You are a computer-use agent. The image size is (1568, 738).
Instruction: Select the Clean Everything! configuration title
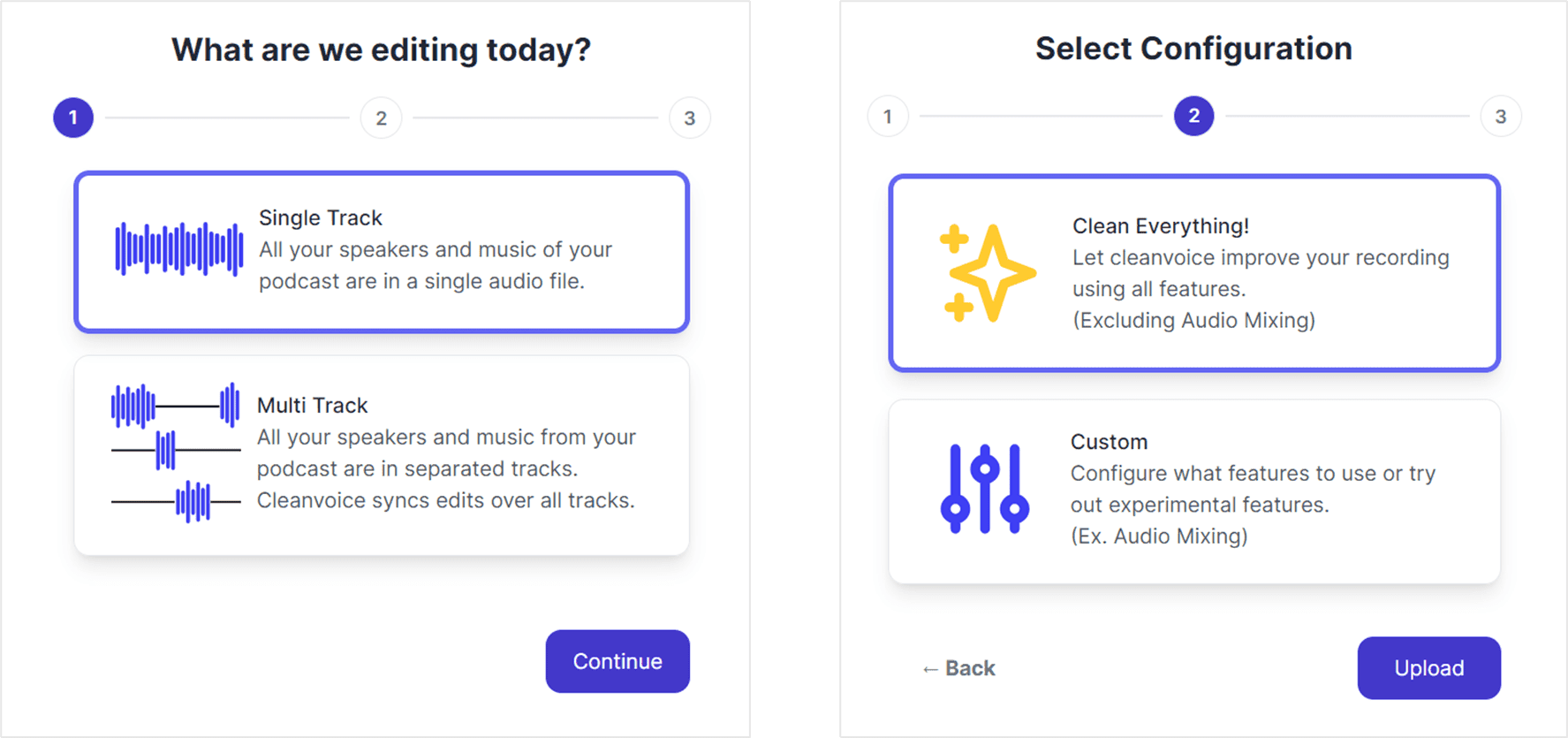click(1160, 226)
